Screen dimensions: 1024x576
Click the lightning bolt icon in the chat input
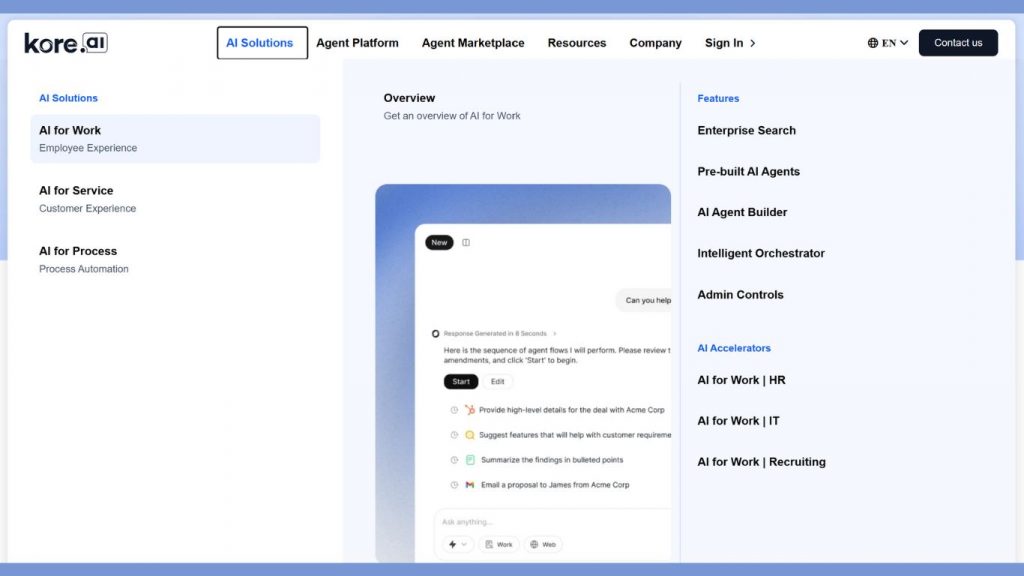[x=452, y=543]
